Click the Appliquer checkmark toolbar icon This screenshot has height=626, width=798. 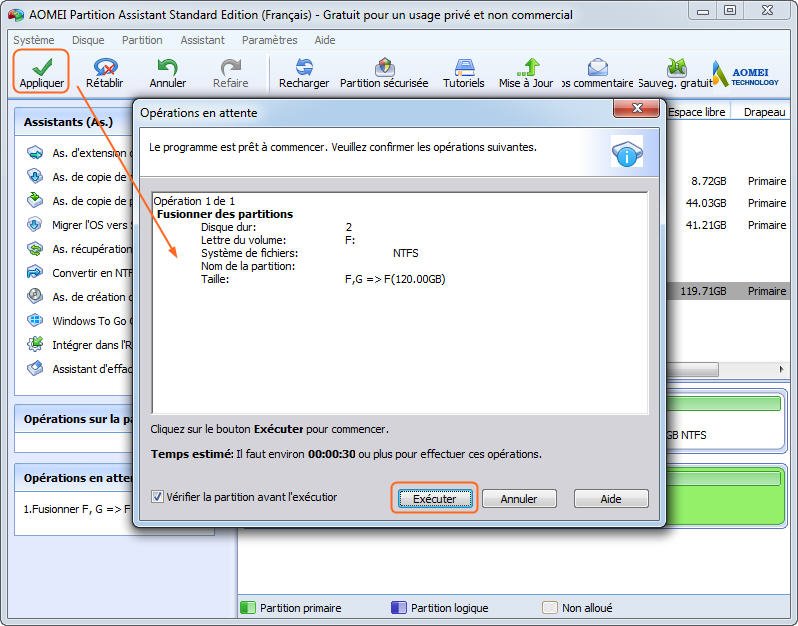click(42, 66)
